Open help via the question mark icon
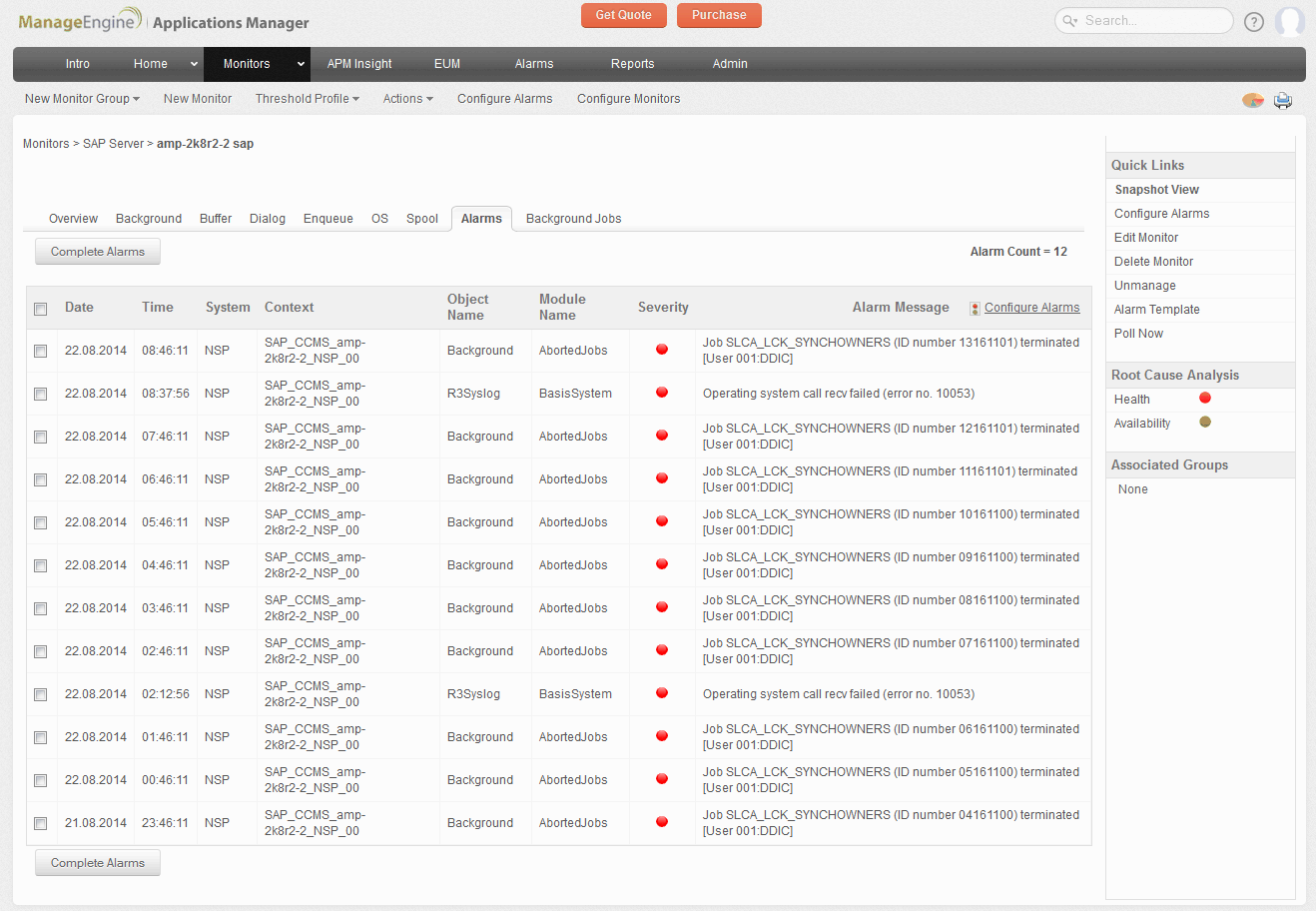Screen dimensions: 1316x911 click(x=1254, y=22)
